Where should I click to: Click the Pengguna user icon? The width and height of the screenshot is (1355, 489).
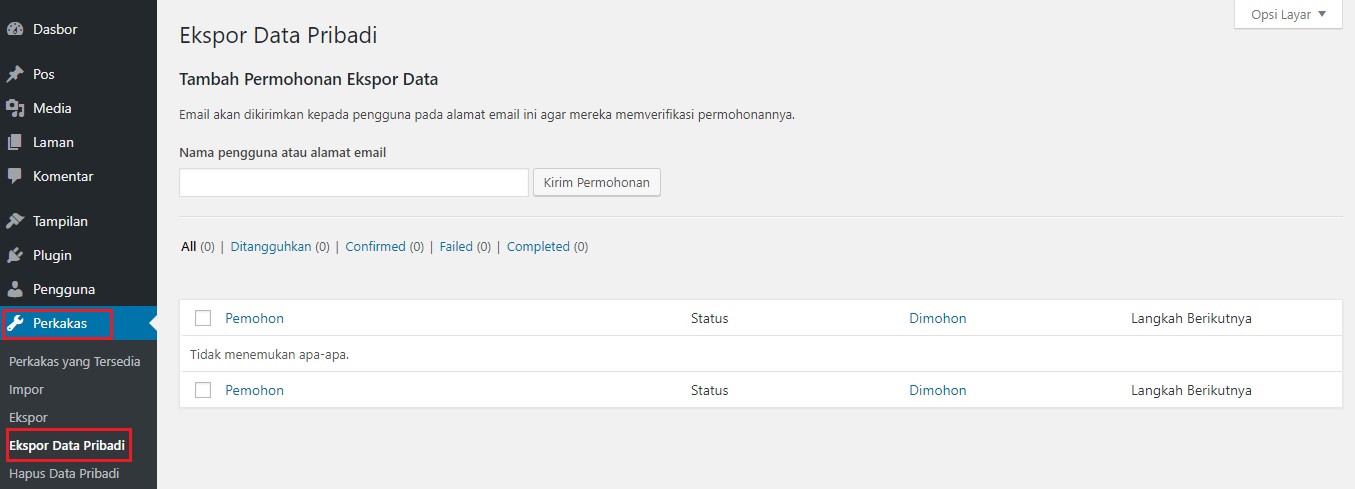tap(15, 289)
